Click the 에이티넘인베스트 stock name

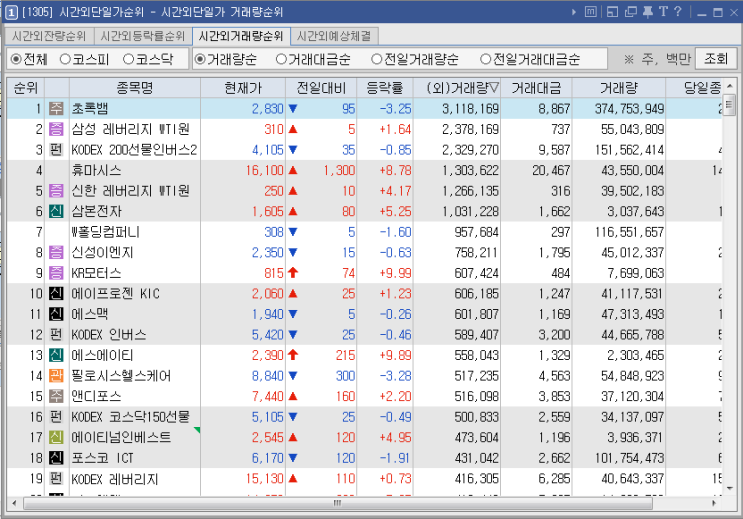121,437
